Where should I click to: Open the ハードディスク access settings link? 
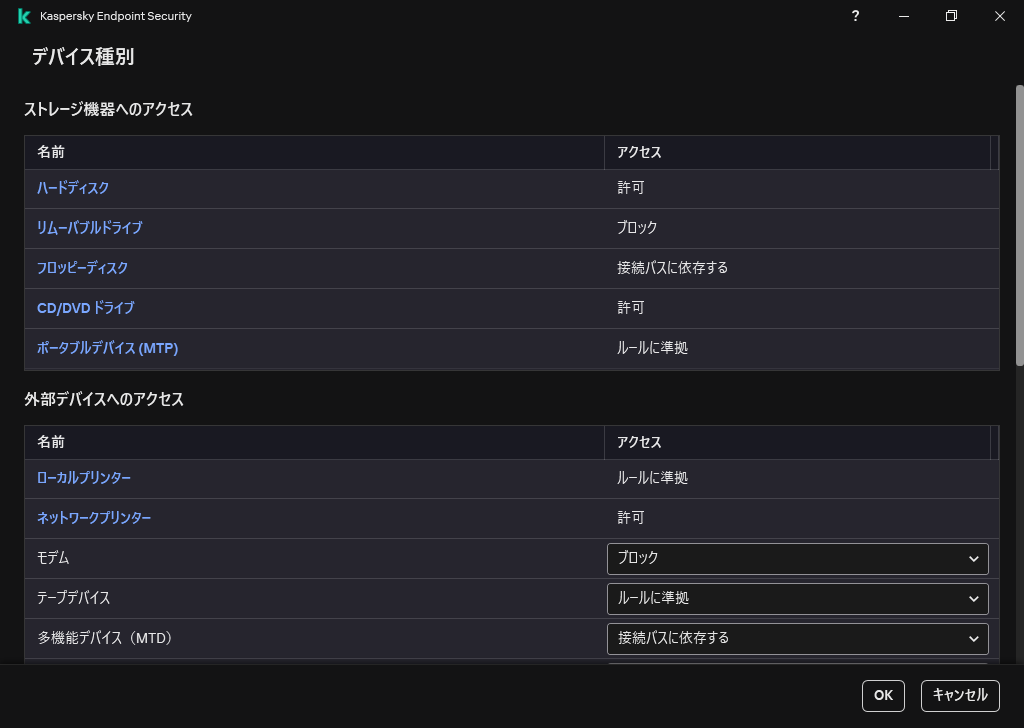(73, 188)
